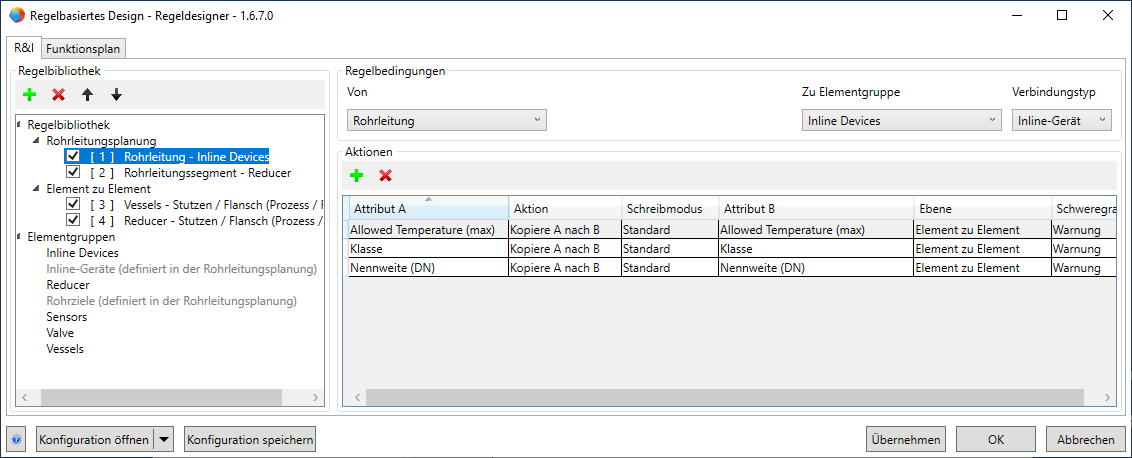Save with Konfiguration speichern button
1132x458 pixels.
(x=250, y=440)
